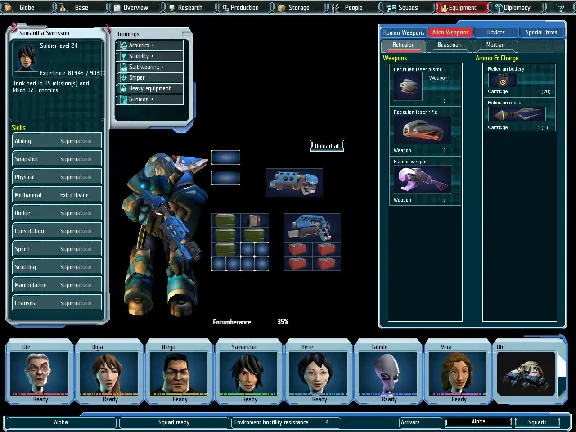The image size is (576, 432).
Task: Click the Athletics training icon
Action: coord(124,45)
